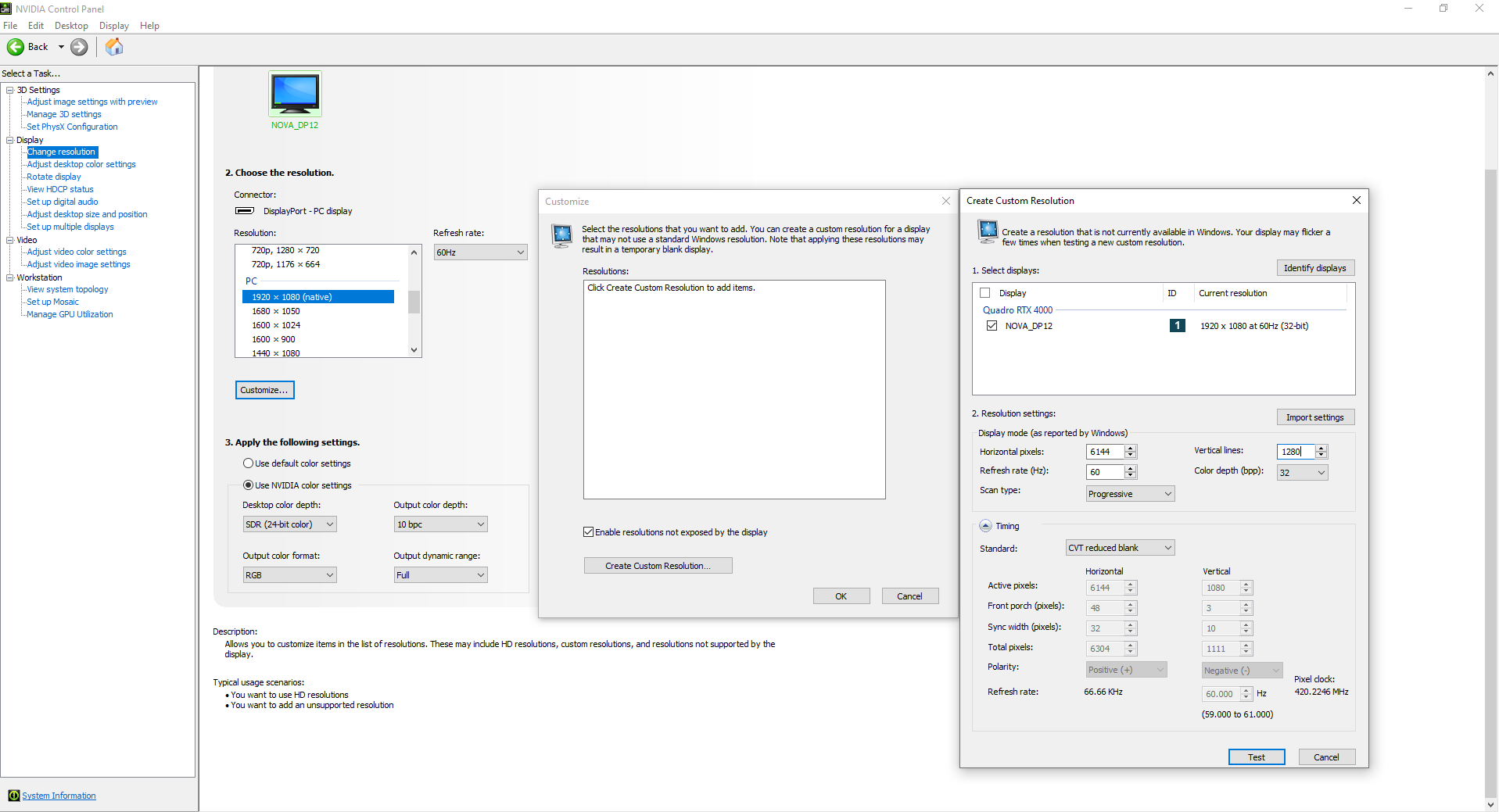
Task: Open Manage 3D settings link
Action: pyautogui.click(x=64, y=114)
